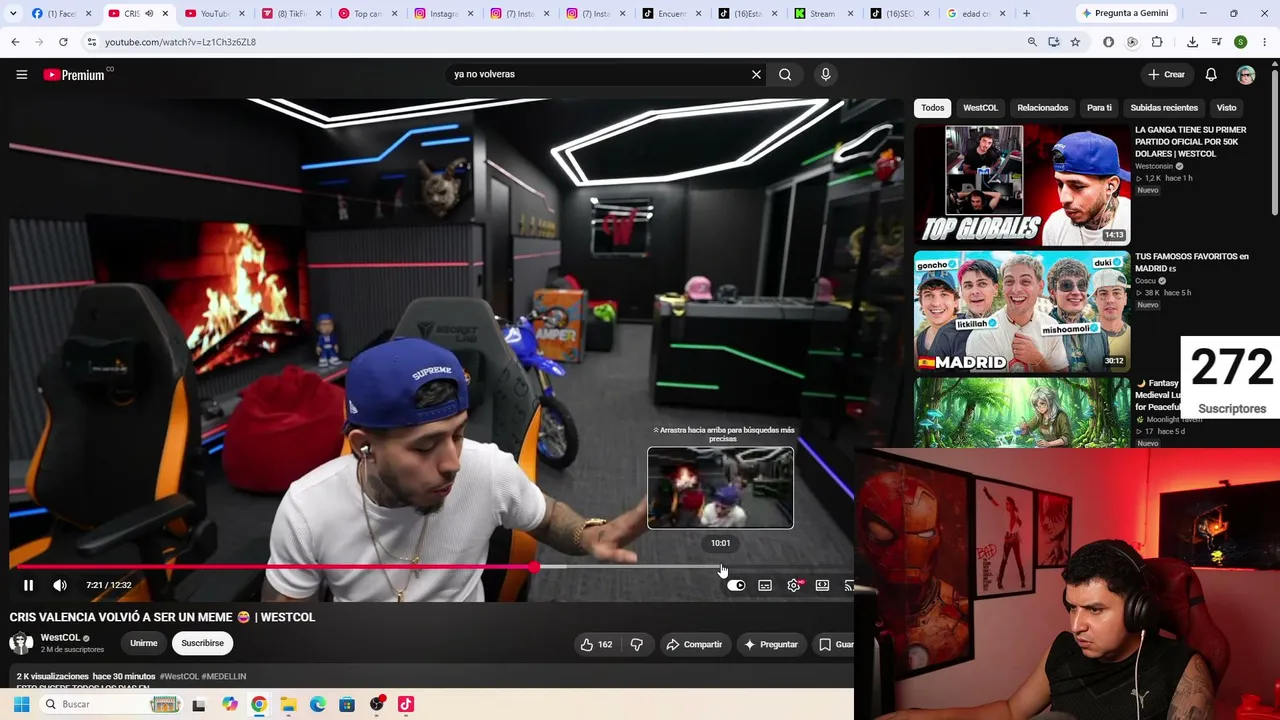
Task: Switch the player to theater mode
Action: point(822,586)
